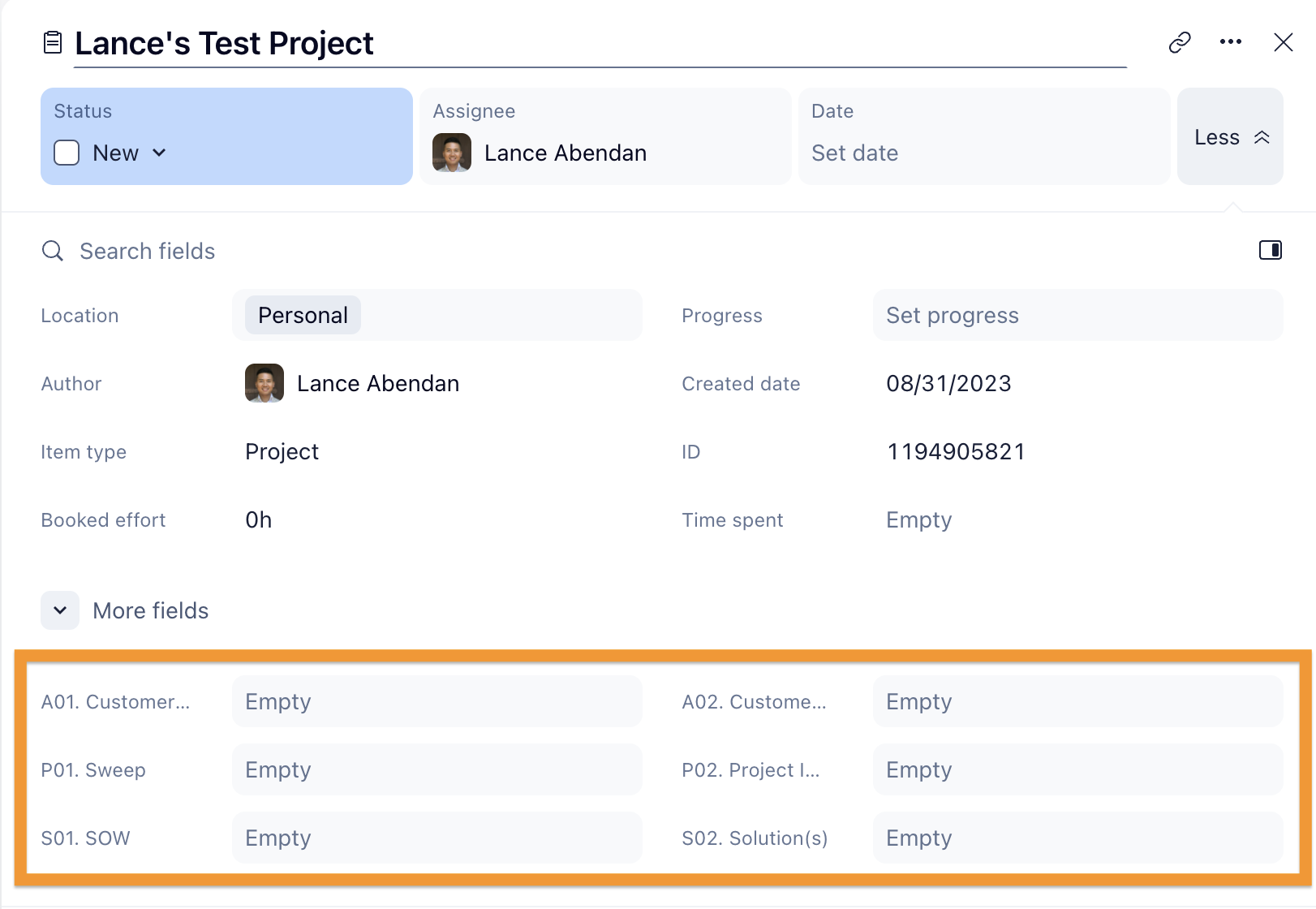Click the Time spent Empty value
The height and width of the screenshot is (909, 1316).
point(918,519)
